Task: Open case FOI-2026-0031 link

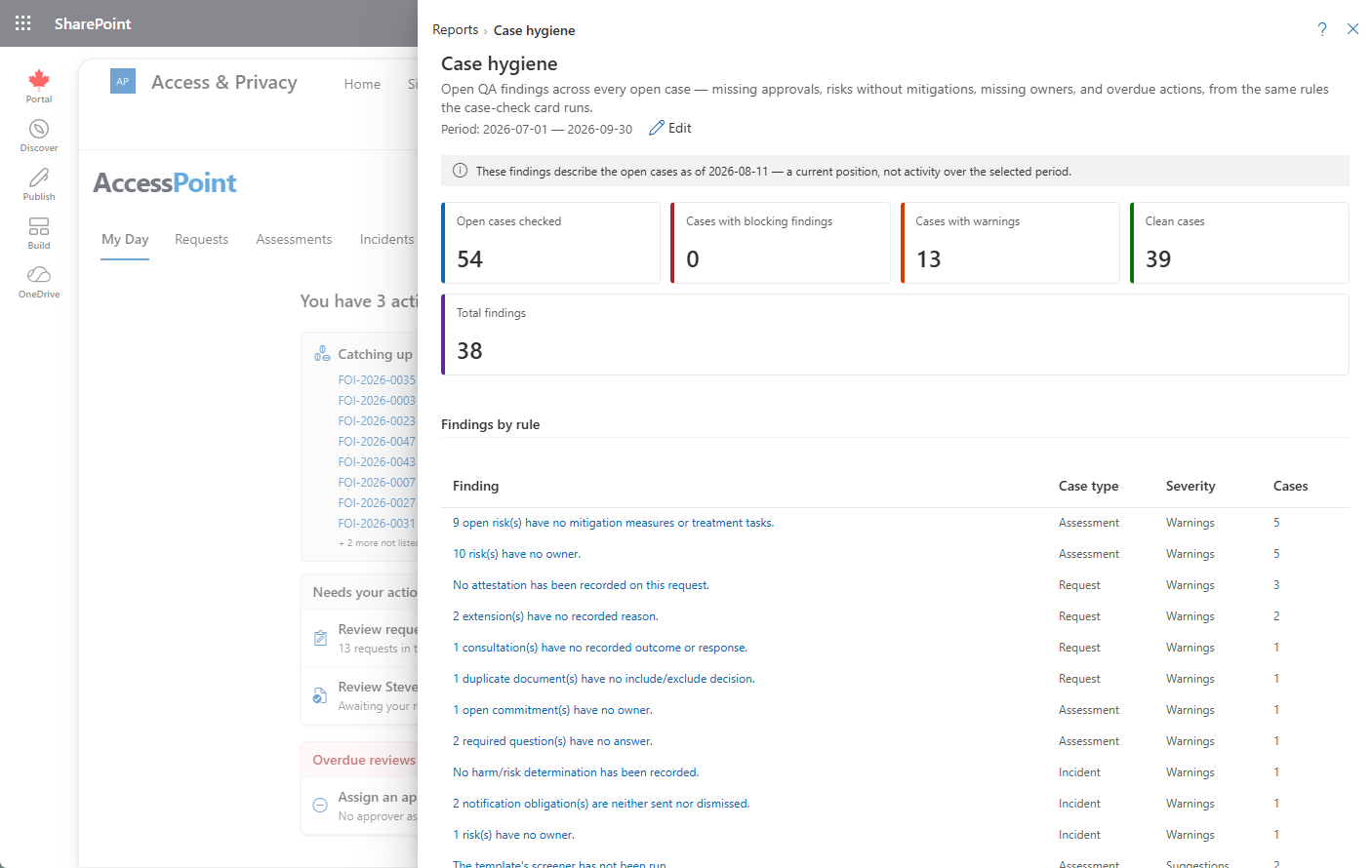Action: [x=377, y=524]
